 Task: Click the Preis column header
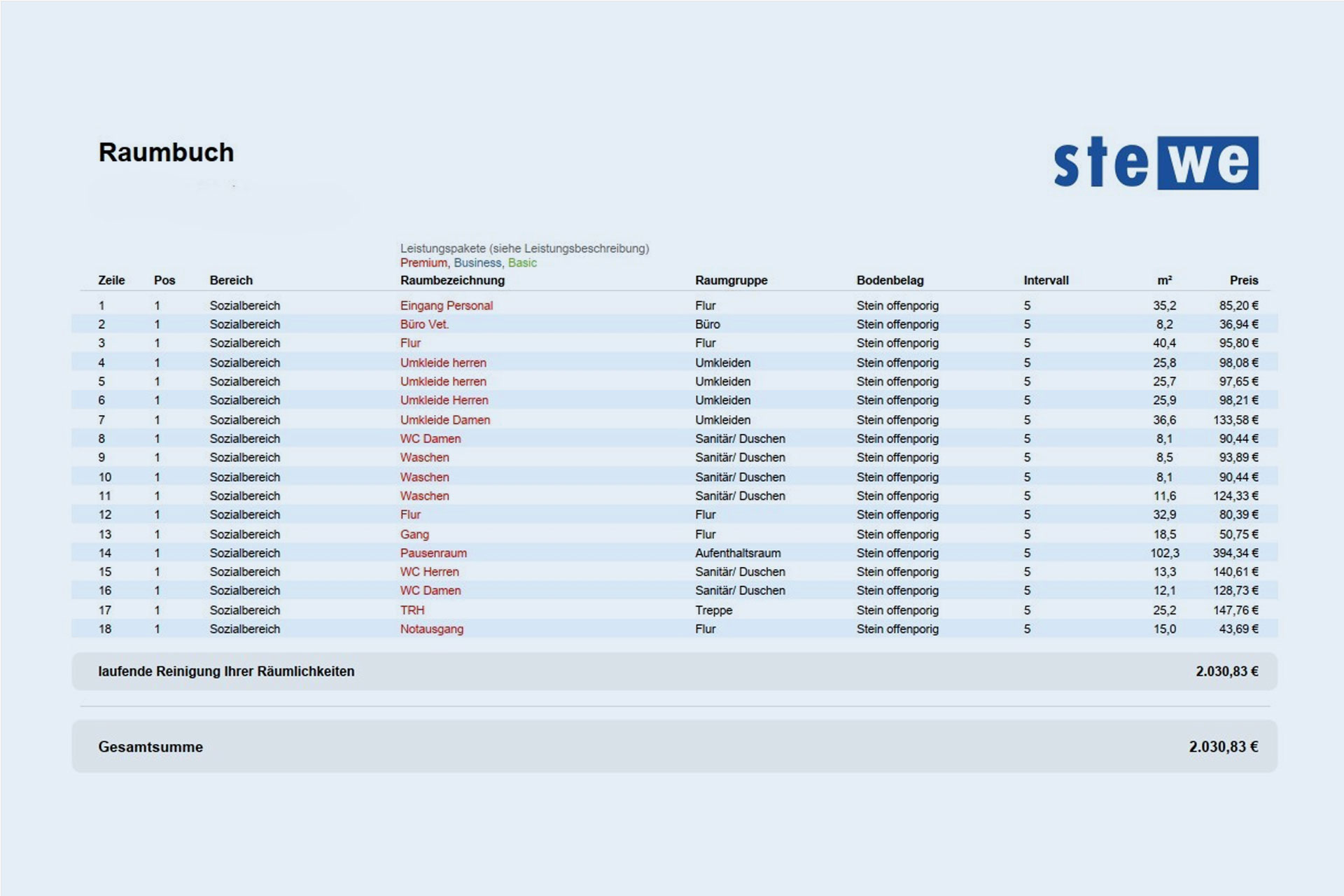(x=1243, y=280)
